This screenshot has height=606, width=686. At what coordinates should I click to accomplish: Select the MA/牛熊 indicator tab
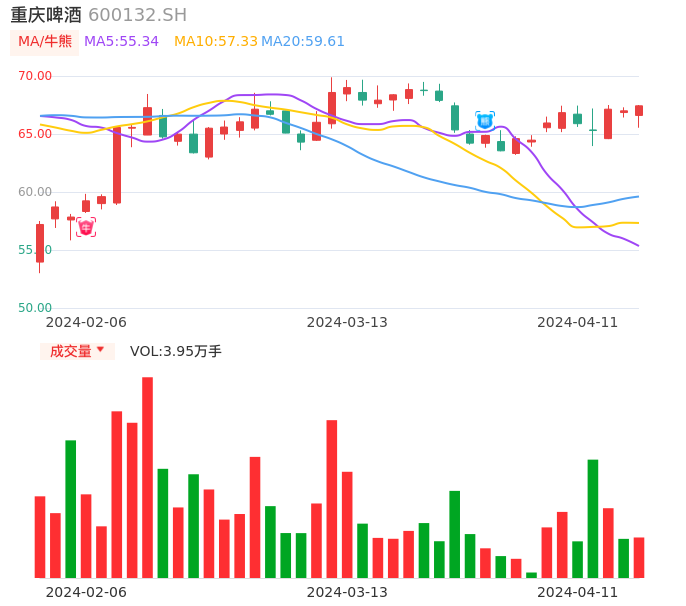pyautogui.click(x=45, y=42)
